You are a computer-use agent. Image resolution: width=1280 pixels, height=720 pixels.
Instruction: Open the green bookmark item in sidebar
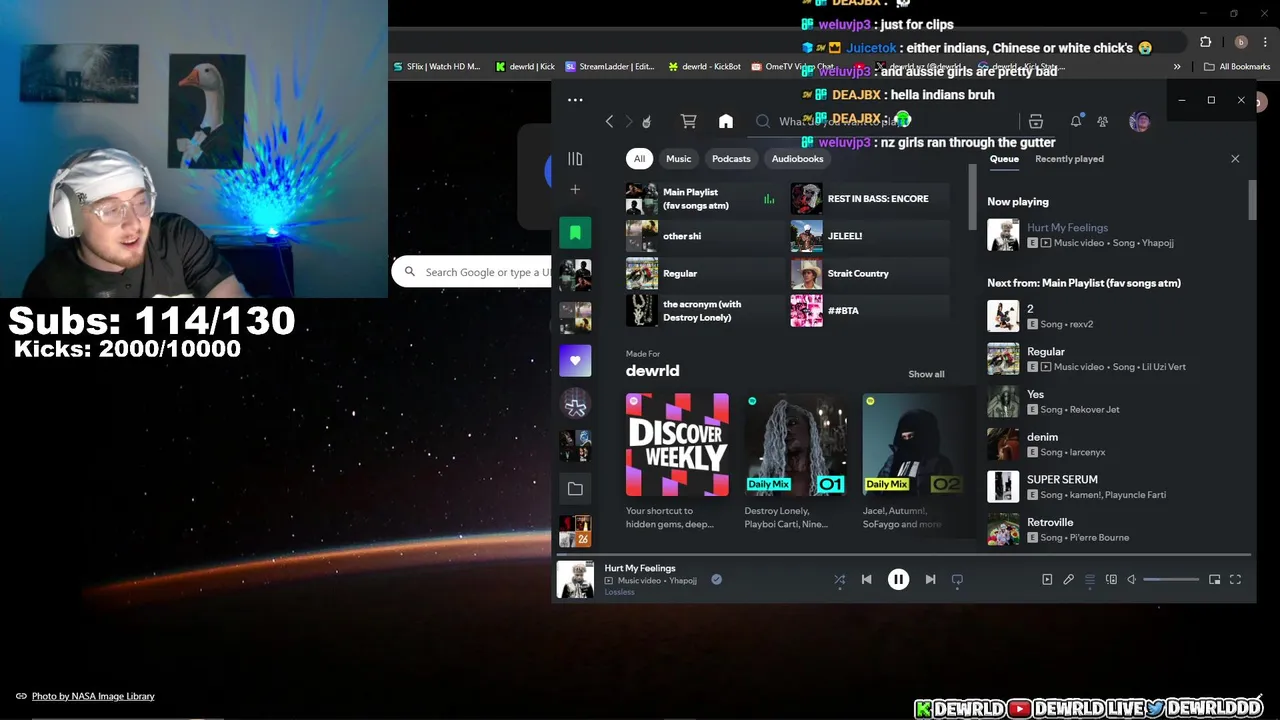(575, 233)
